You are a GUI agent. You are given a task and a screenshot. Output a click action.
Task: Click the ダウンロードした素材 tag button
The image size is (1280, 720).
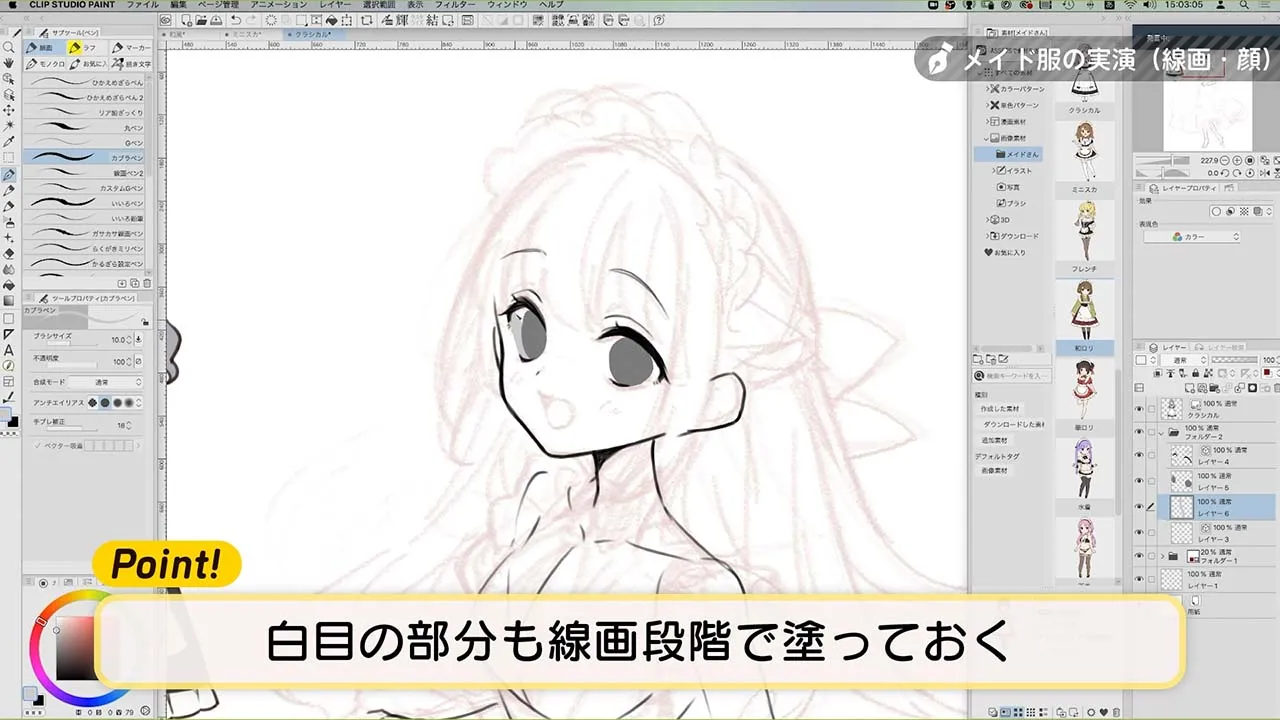click(1011, 424)
